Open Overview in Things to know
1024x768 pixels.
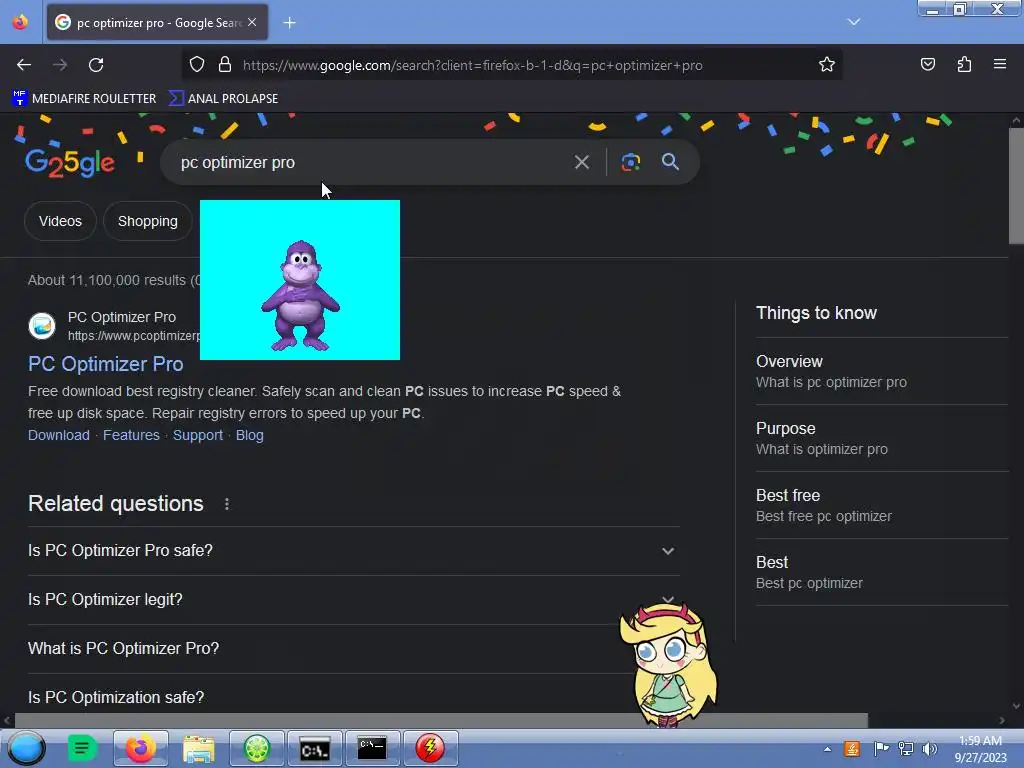[882, 372]
